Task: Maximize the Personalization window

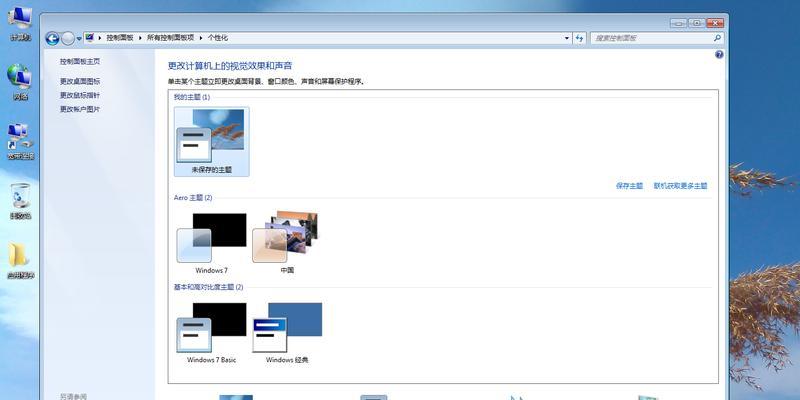Action: click(696, 23)
